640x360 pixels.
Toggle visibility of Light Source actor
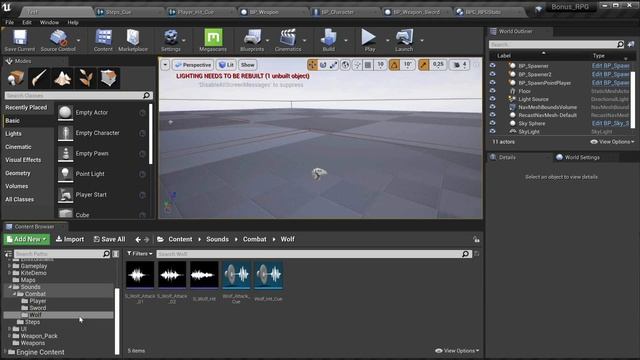493,99
